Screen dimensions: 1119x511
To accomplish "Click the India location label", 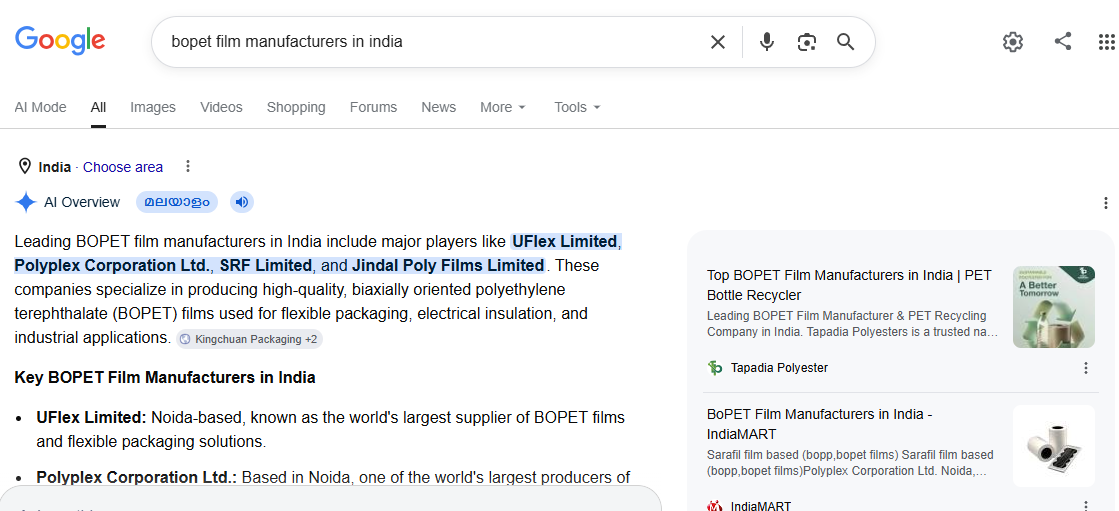I will pos(55,167).
